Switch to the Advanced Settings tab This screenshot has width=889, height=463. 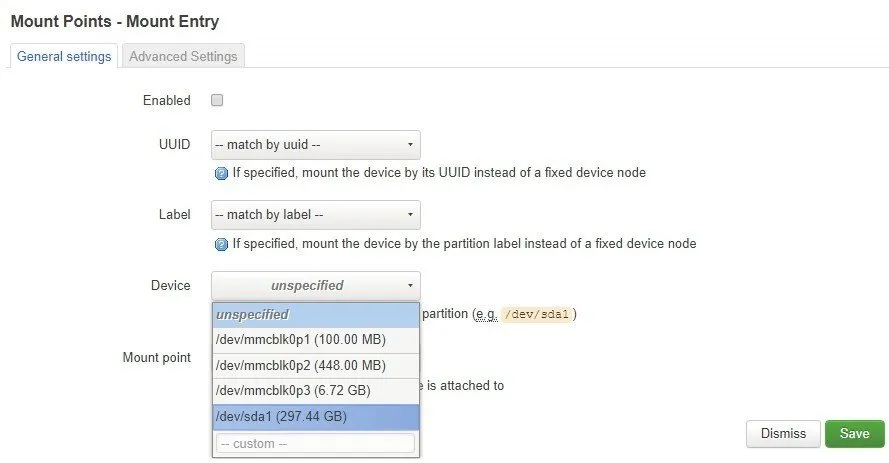183,56
